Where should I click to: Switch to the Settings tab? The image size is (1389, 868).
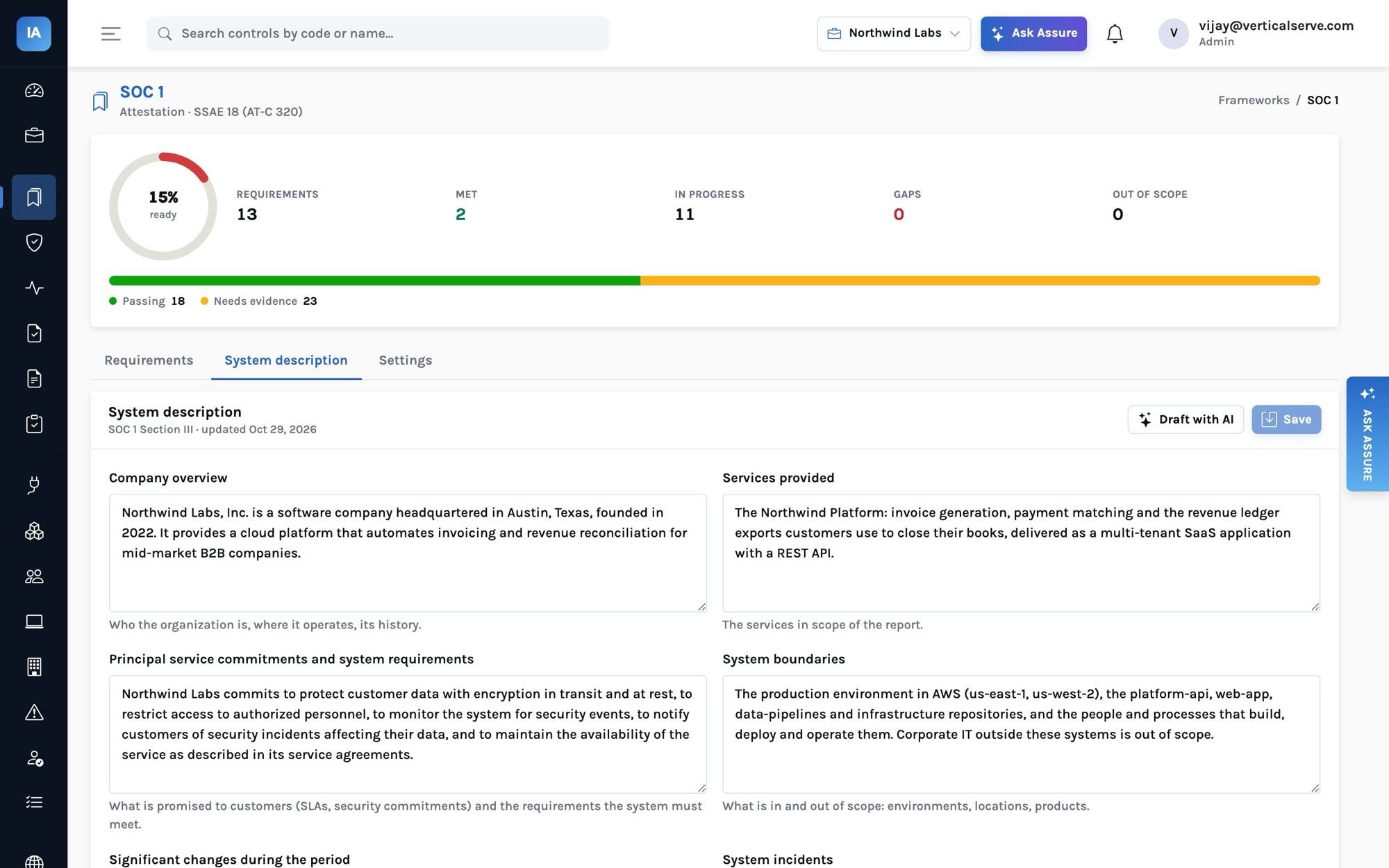406,360
